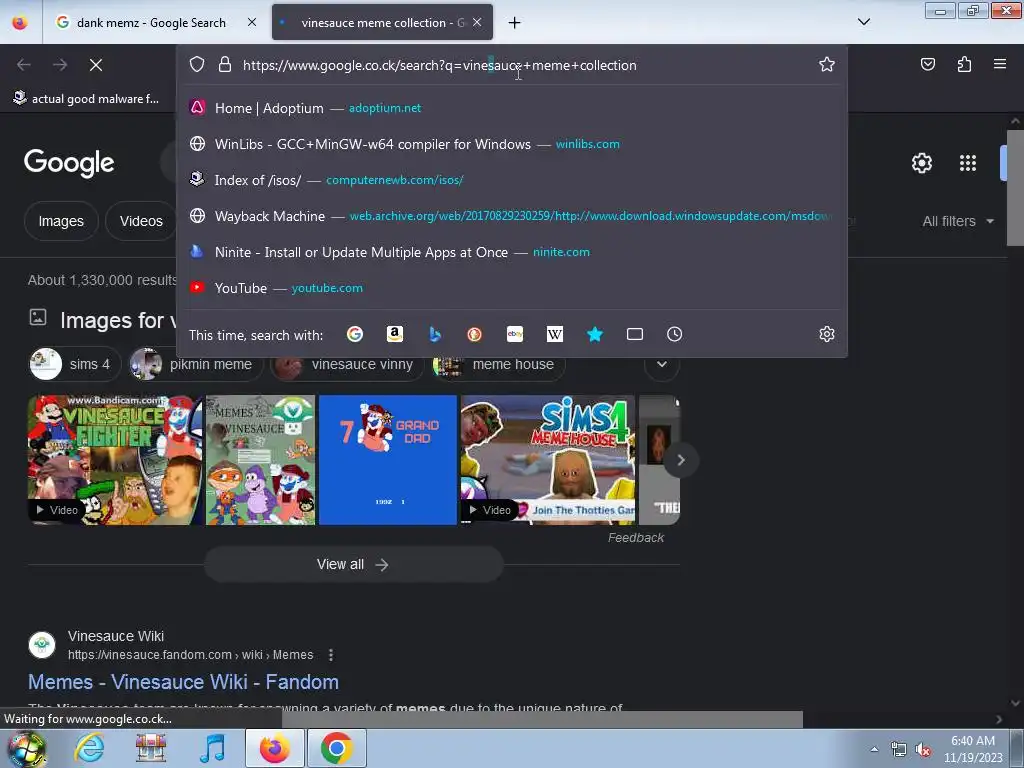Open the 'actual good malware' bookmark
This screenshot has width=1024, height=768.
(86, 99)
